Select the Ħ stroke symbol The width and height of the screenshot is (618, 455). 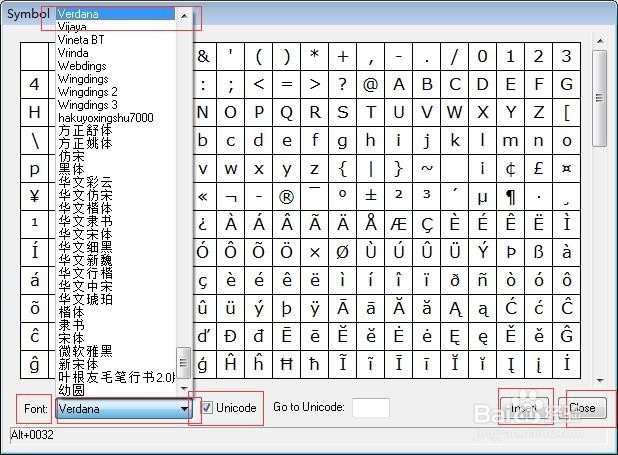click(287, 364)
